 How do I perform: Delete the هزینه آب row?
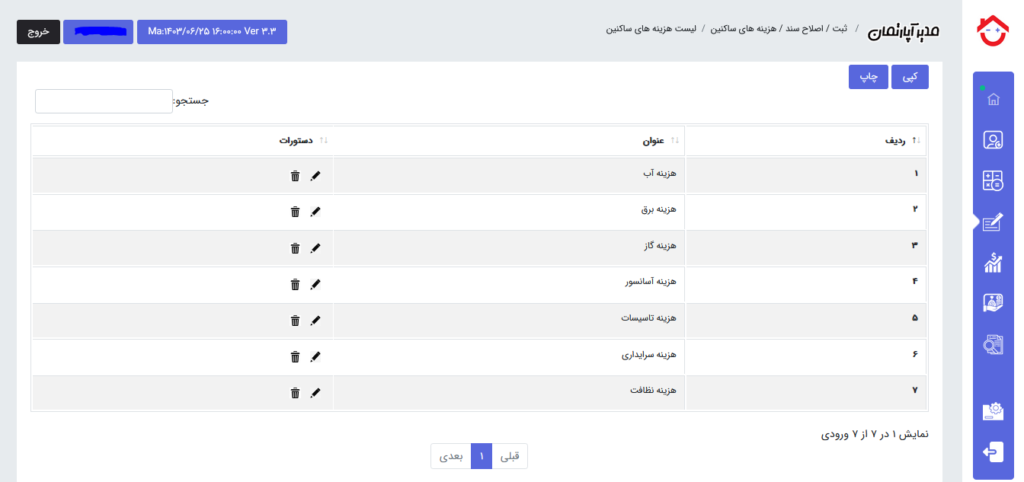coord(295,176)
